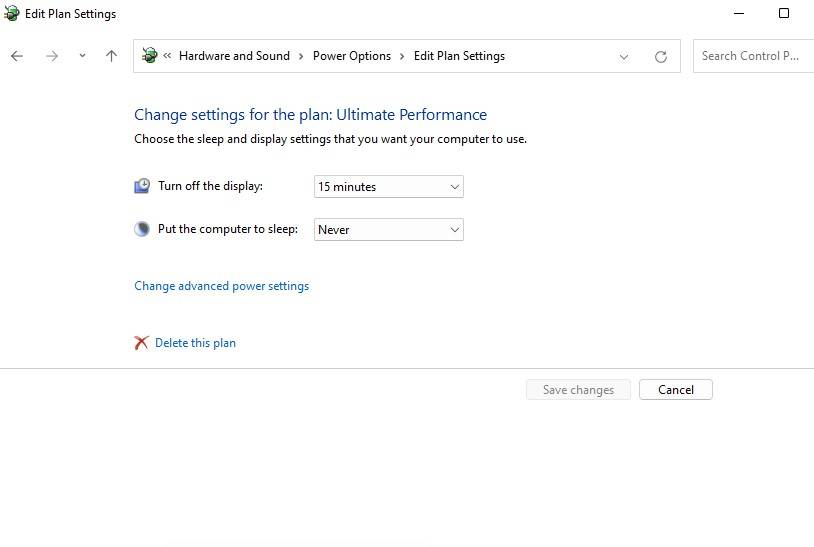Go up one level with Up arrow

pos(111,56)
